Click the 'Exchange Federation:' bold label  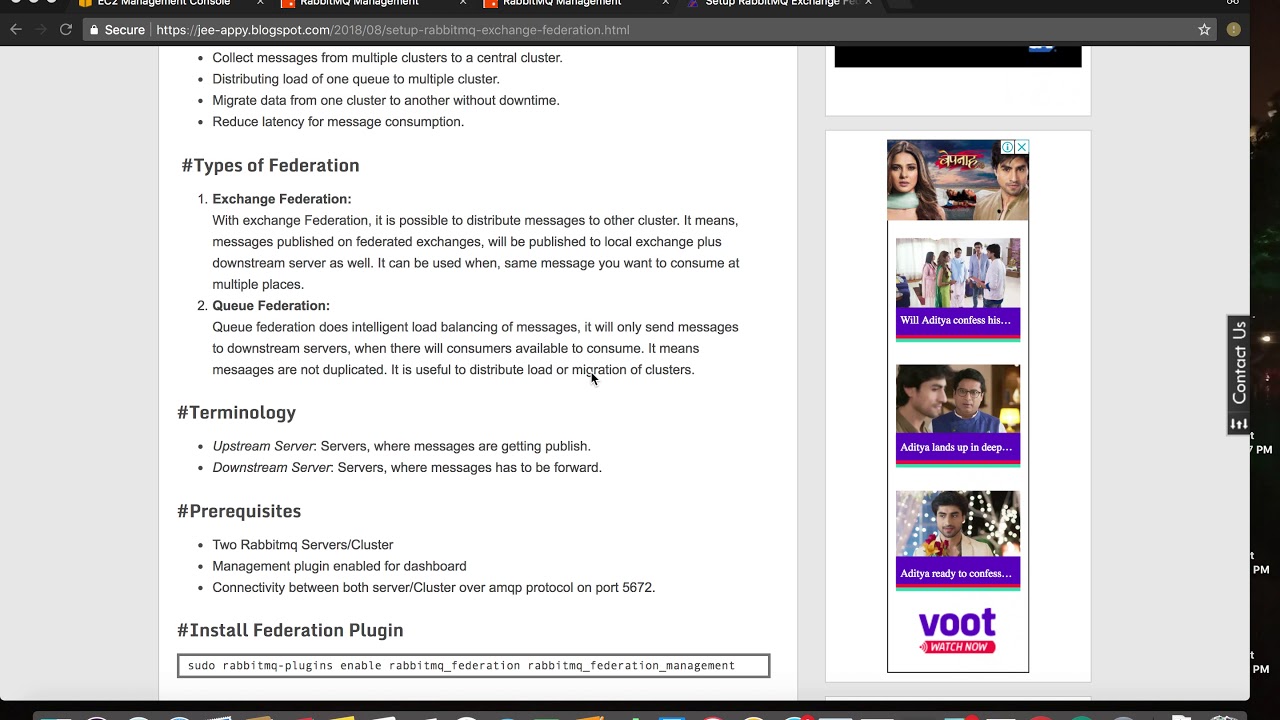click(282, 199)
